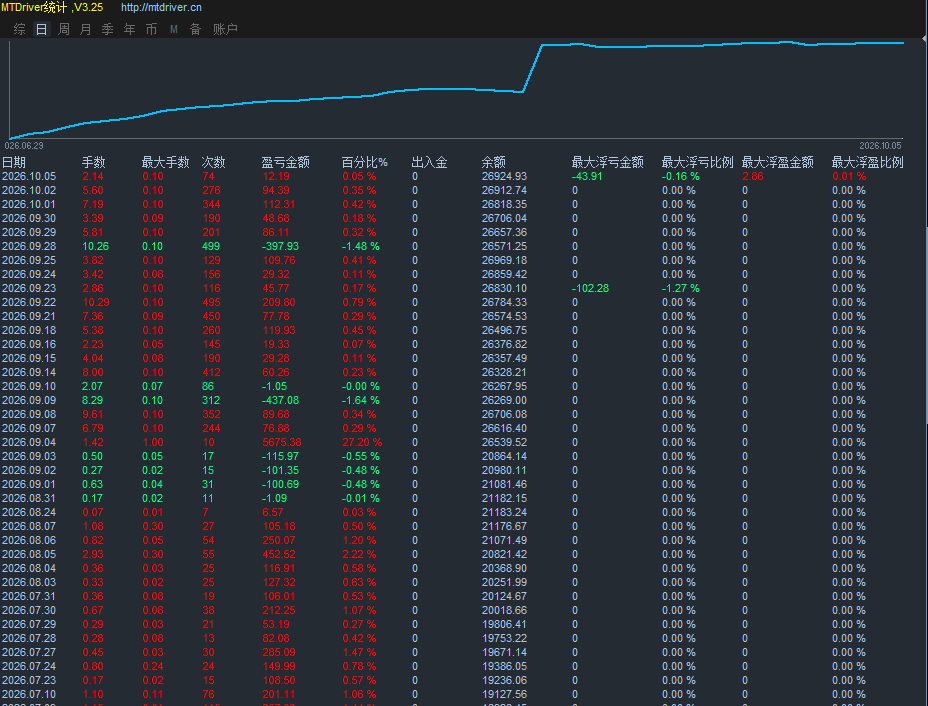928x706 pixels.
Task: Click the 最大浮亏比例 column header
Action: pos(698,162)
